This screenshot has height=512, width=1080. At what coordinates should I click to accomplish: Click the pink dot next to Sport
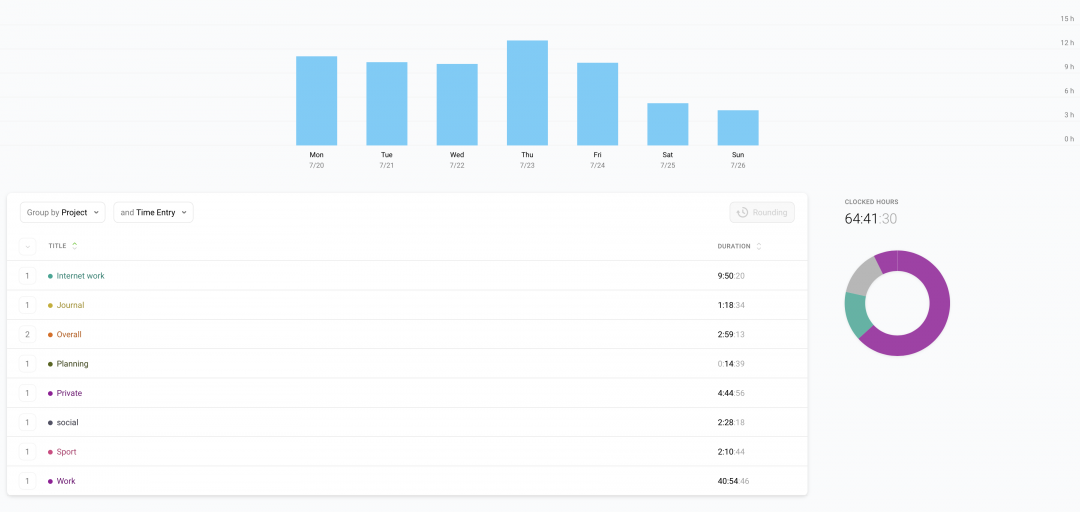50,452
